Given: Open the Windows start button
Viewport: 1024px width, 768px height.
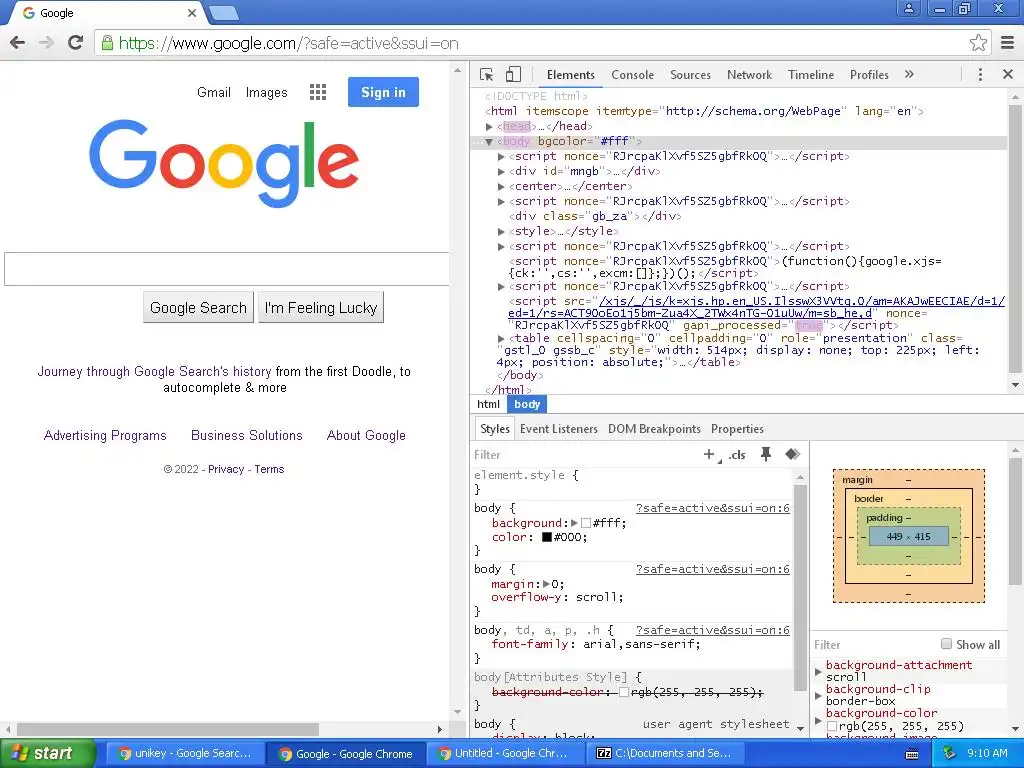Looking at the screenshot, I should pyautogui.click(x=48, y=753).
